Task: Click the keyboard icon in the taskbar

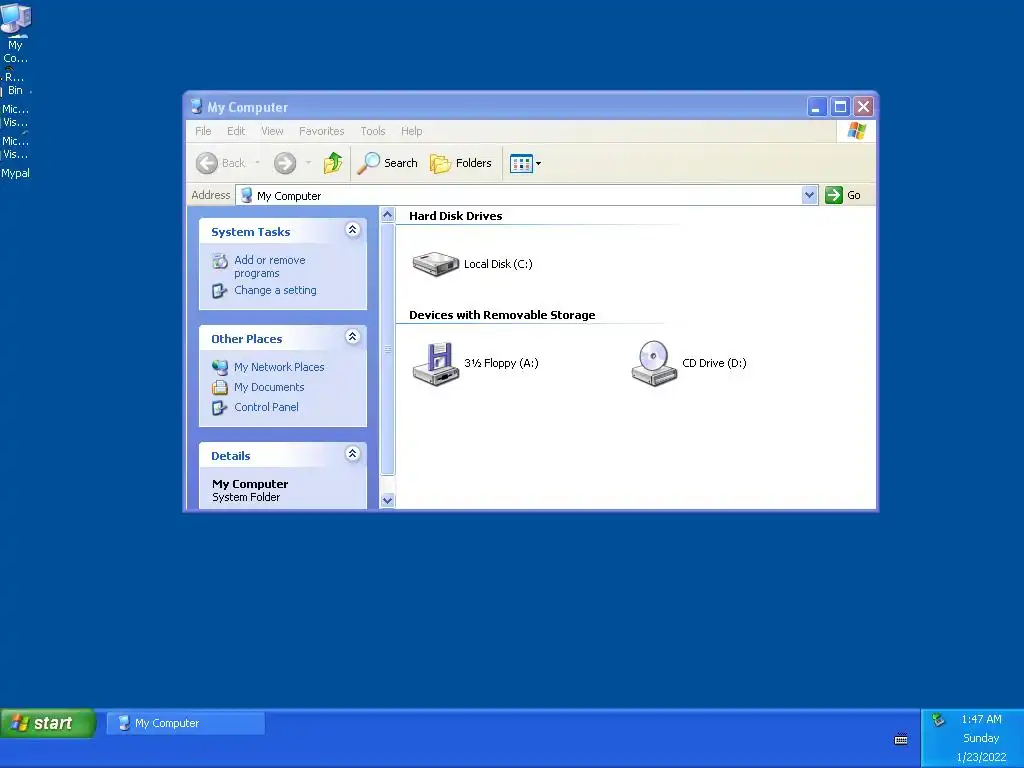Action: pyautogui.click(x=901, y=740)
